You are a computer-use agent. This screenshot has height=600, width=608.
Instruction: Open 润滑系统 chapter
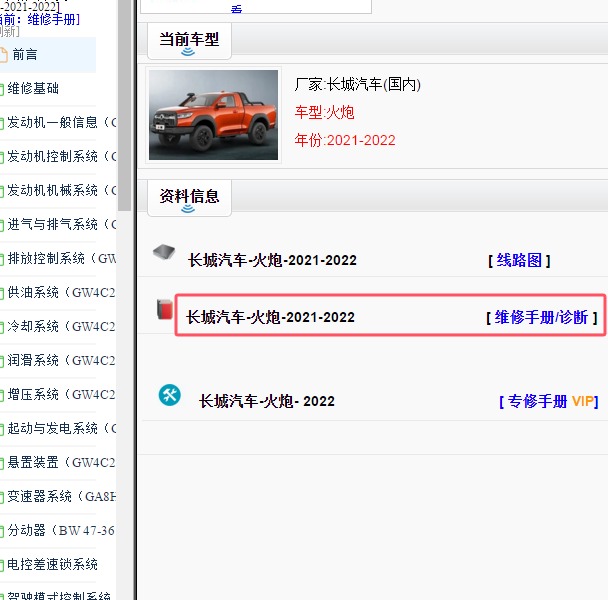click(x=61, y=360)
